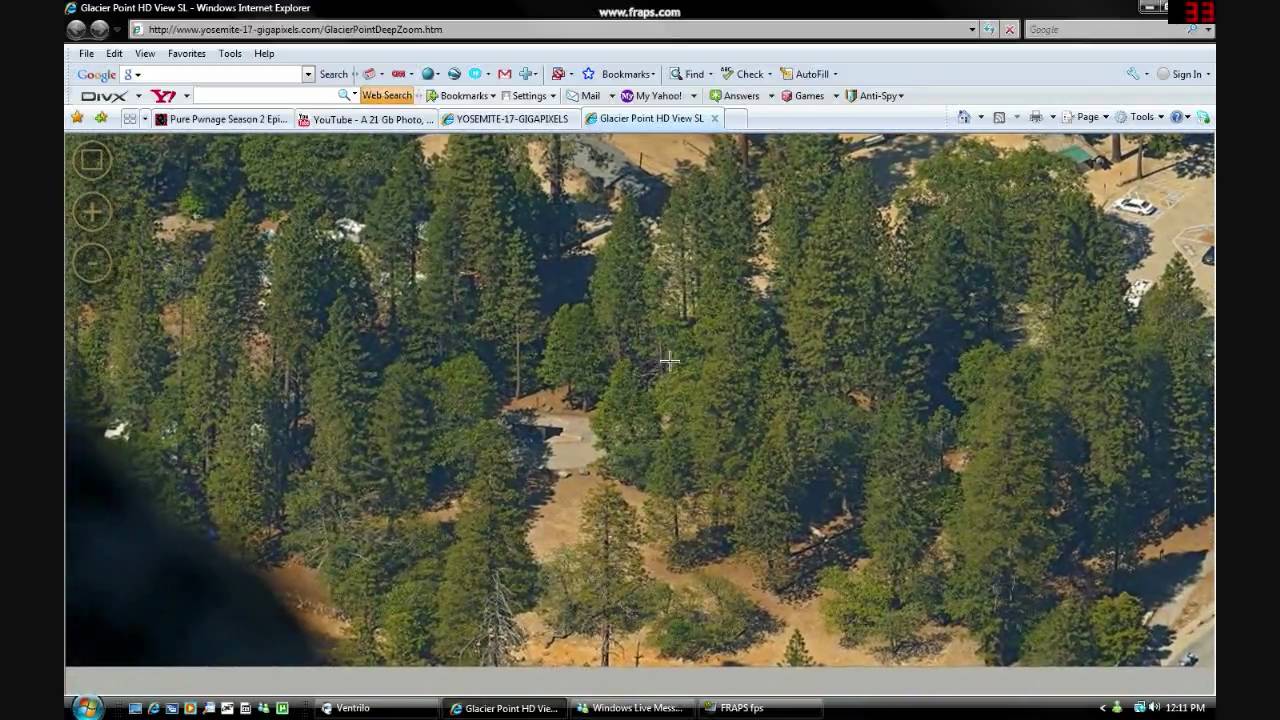Switch to Windows Live Messenger taskbar button
The image size is (1280, 720).
point(633,708)
